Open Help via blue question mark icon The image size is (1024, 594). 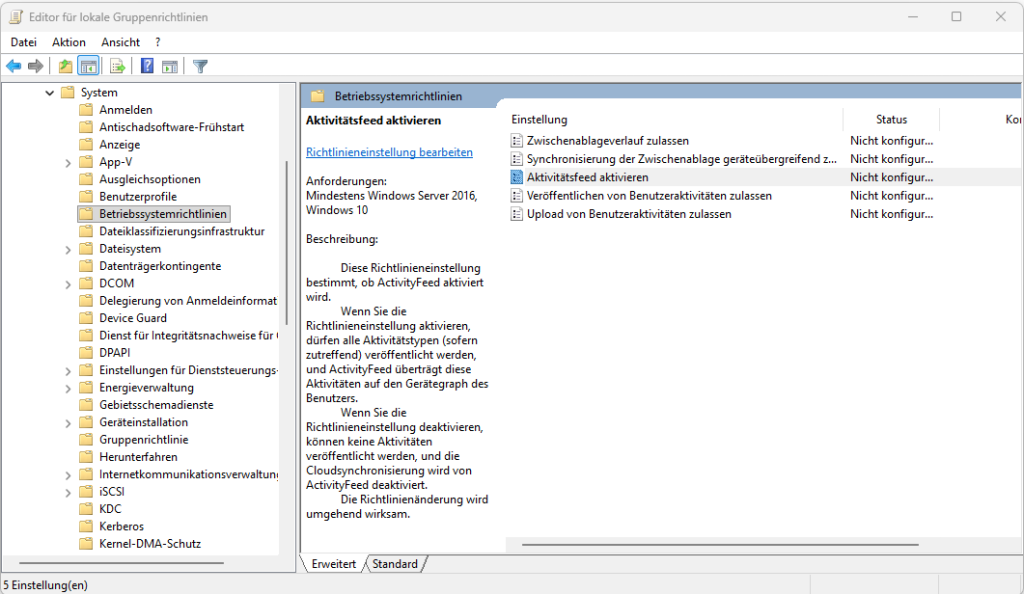tap(147, 66)
